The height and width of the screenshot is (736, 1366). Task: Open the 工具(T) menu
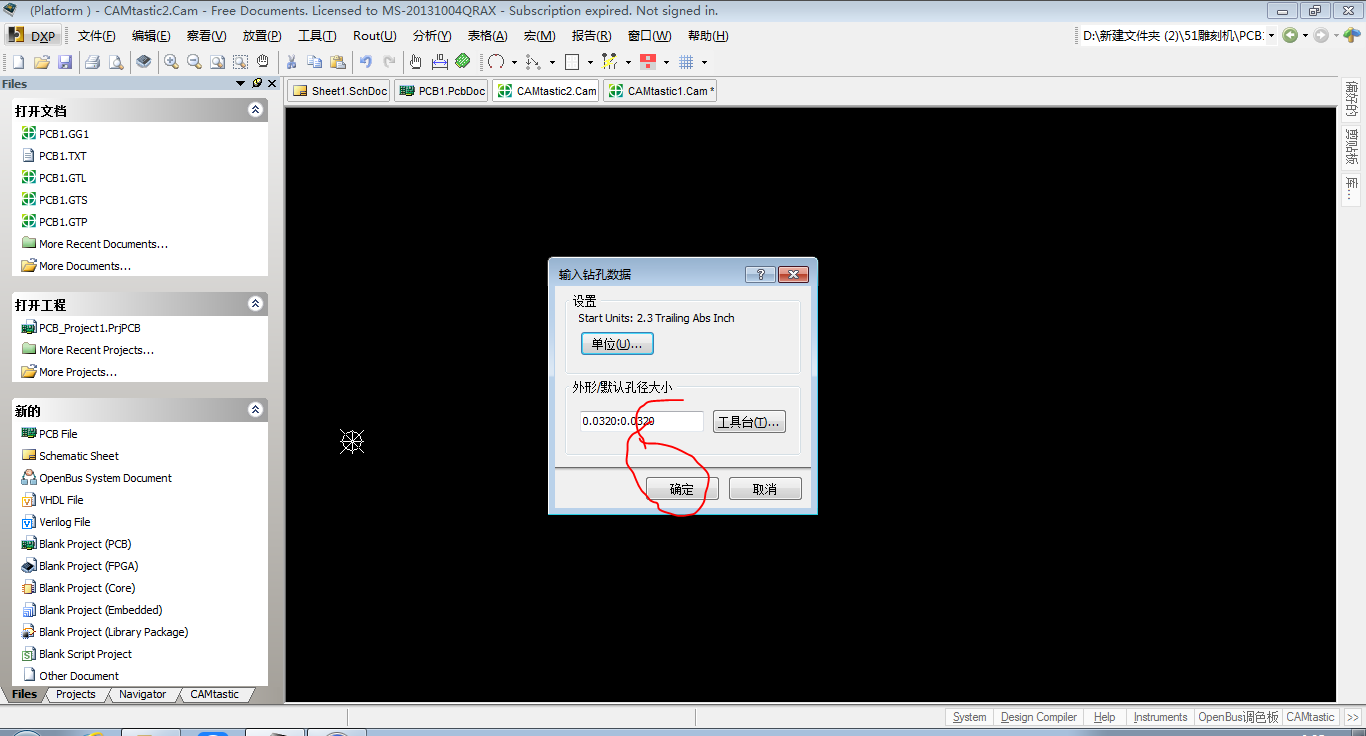(317, 36)
